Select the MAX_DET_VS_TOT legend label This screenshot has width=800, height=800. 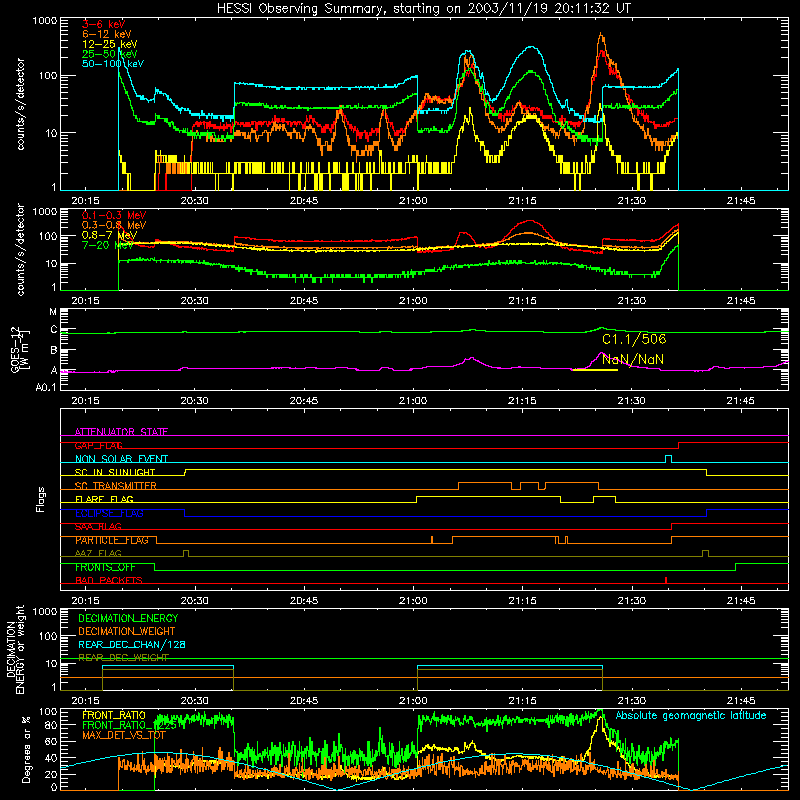pos(124,735)
